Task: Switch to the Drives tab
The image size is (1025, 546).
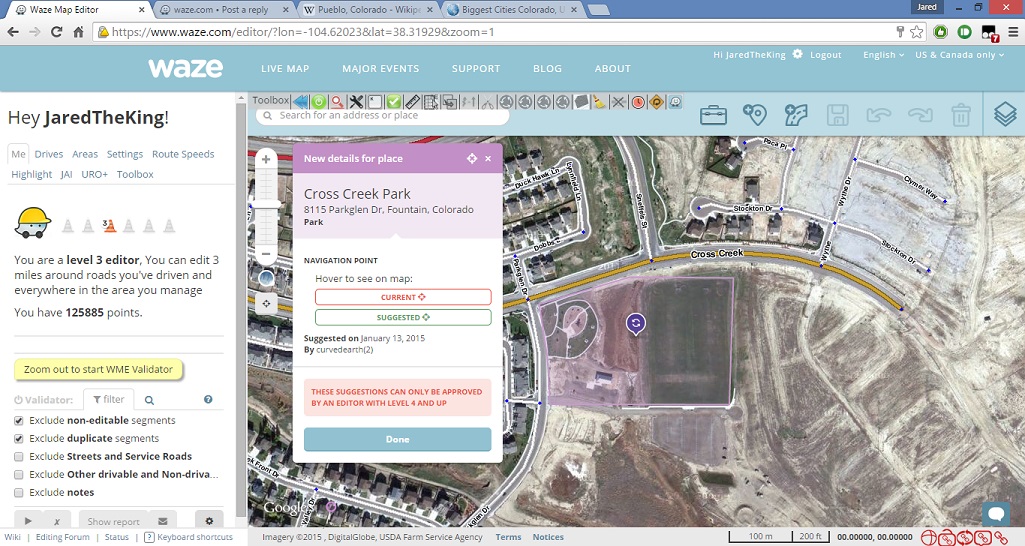Action: pyautogui.click(x=48, y=154)
